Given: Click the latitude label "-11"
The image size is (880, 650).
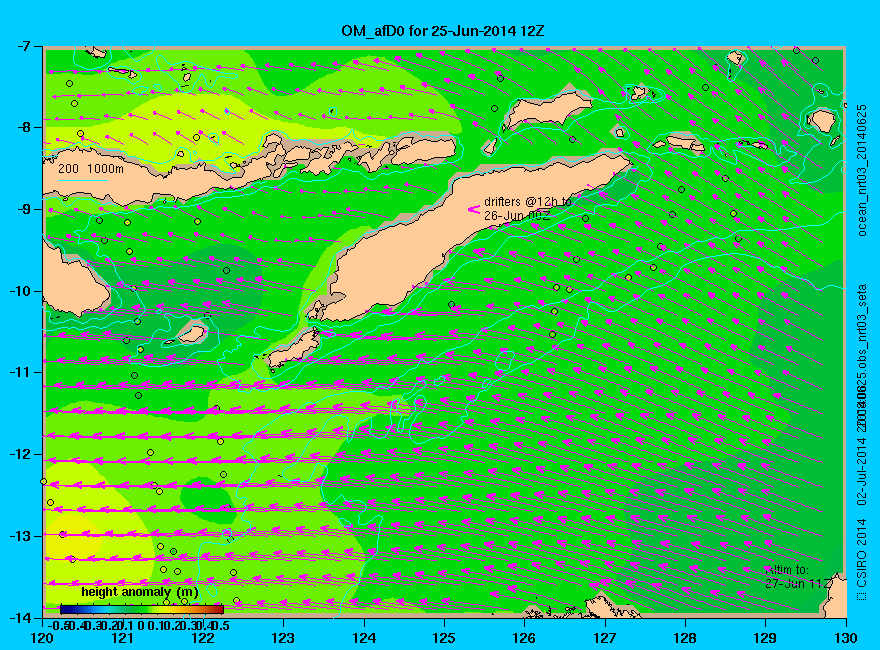Looking at the screenshot, I should click(x=19, y=372).
